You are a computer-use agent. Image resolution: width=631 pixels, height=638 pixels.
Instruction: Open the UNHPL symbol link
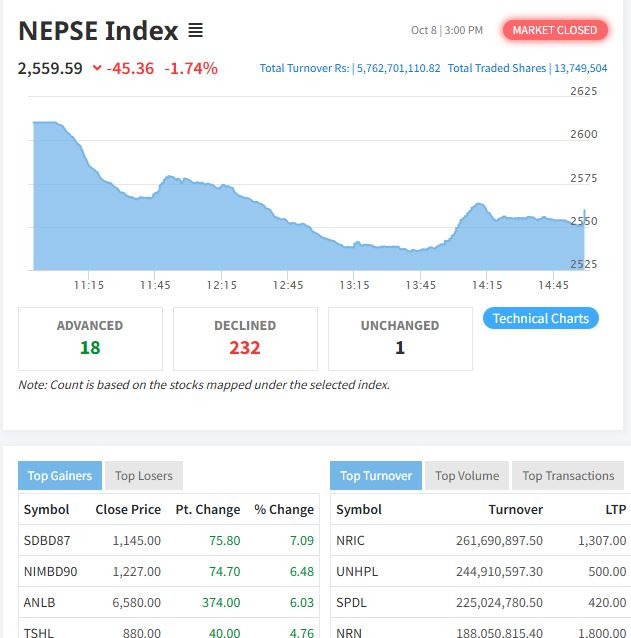[x=355, y=571]
